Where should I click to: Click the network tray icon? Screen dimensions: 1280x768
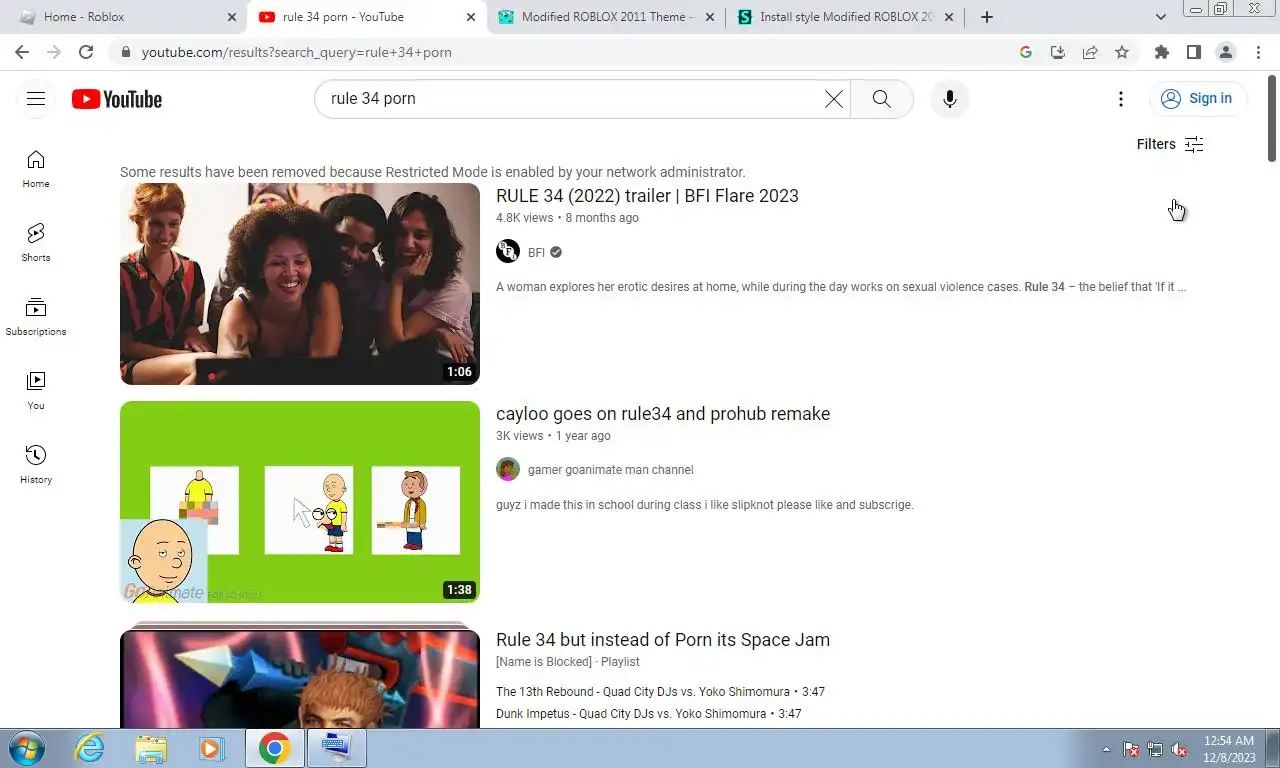click(1155, 749)
